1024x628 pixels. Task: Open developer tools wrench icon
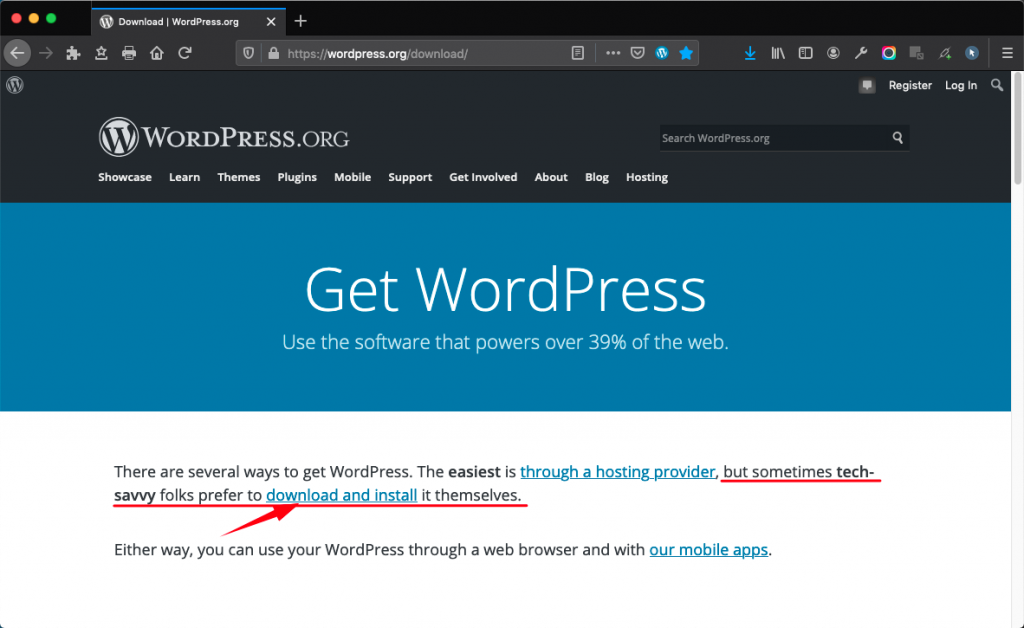(x=861, y=54)
